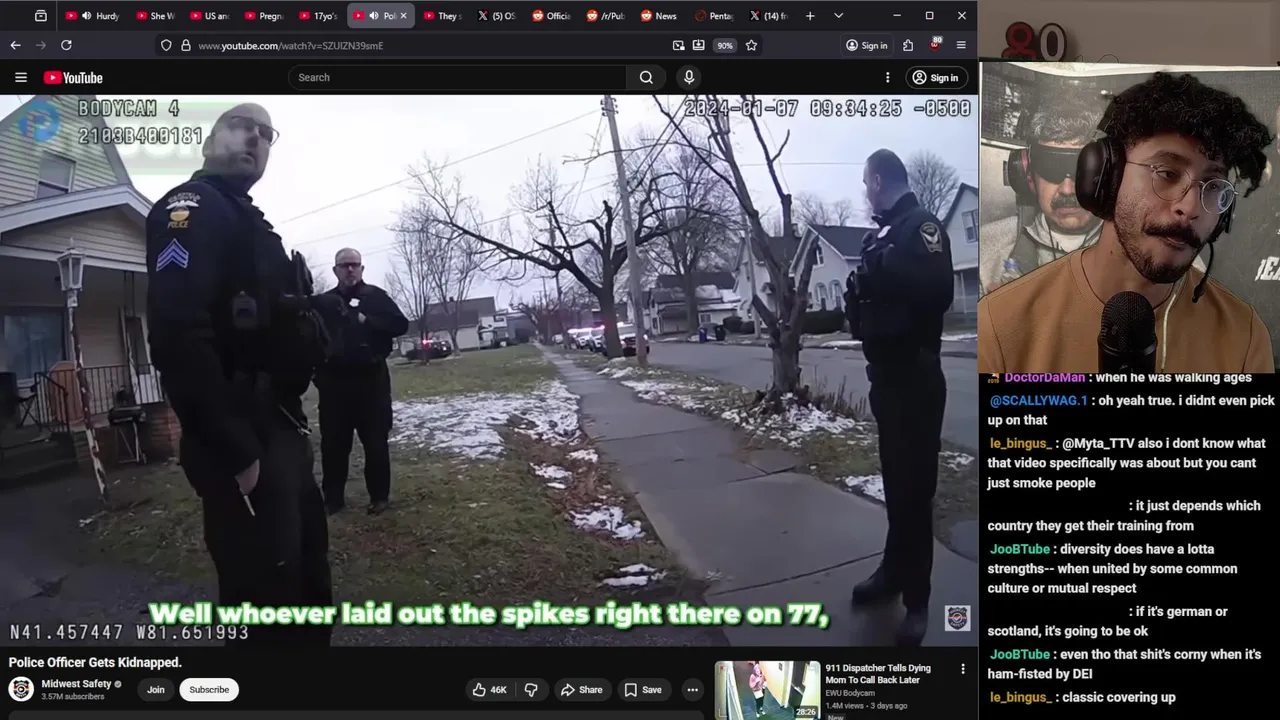Click the YouTube URL address bar

pos(430,46)
